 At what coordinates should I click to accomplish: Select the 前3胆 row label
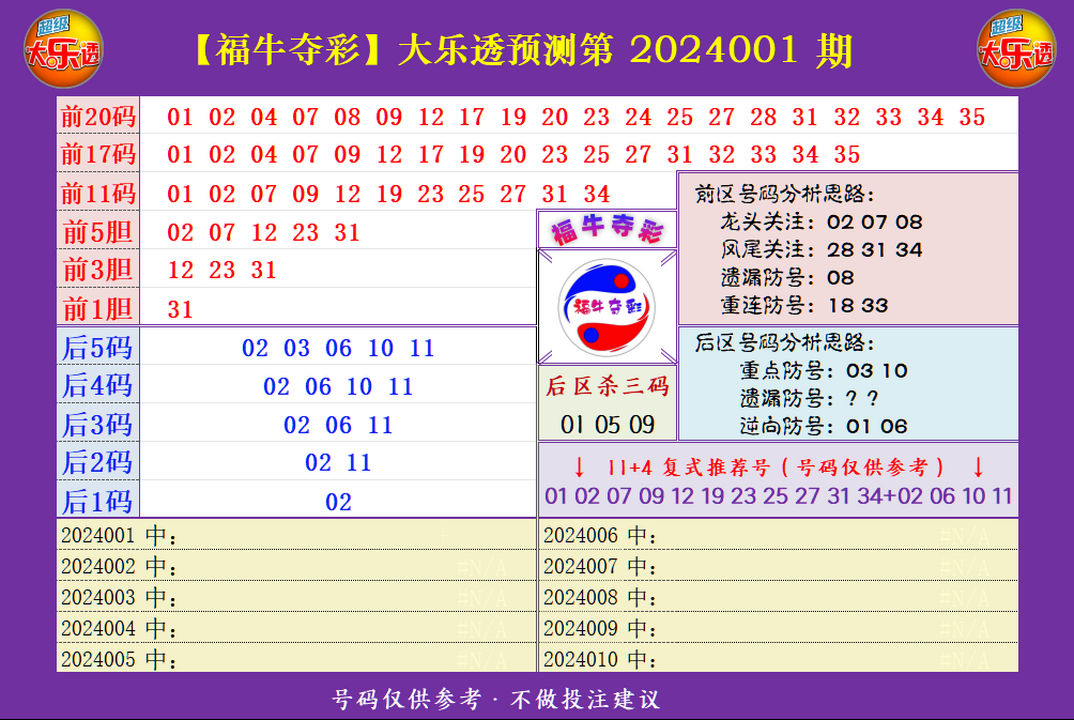pos(98,269)
